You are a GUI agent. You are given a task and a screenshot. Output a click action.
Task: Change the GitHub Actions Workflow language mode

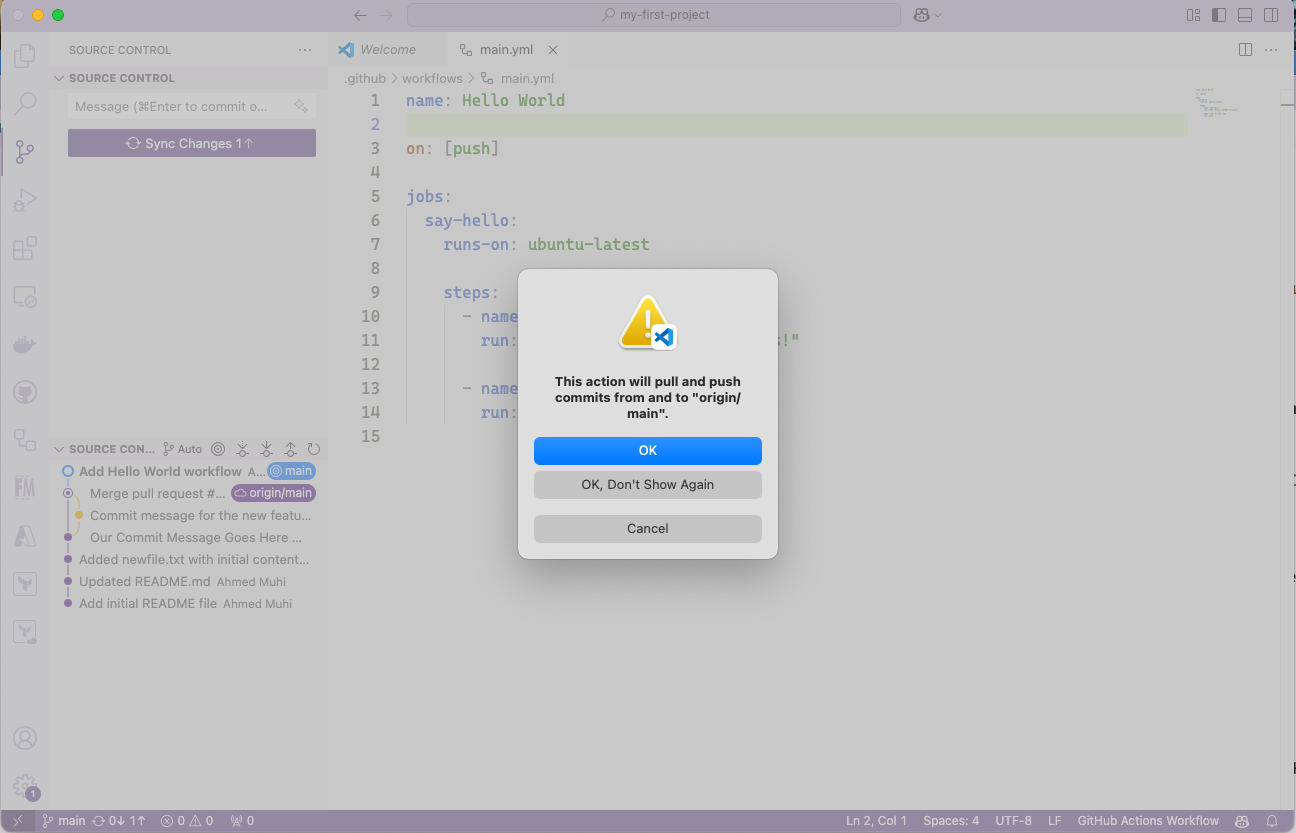click(x=1148, y=821)
